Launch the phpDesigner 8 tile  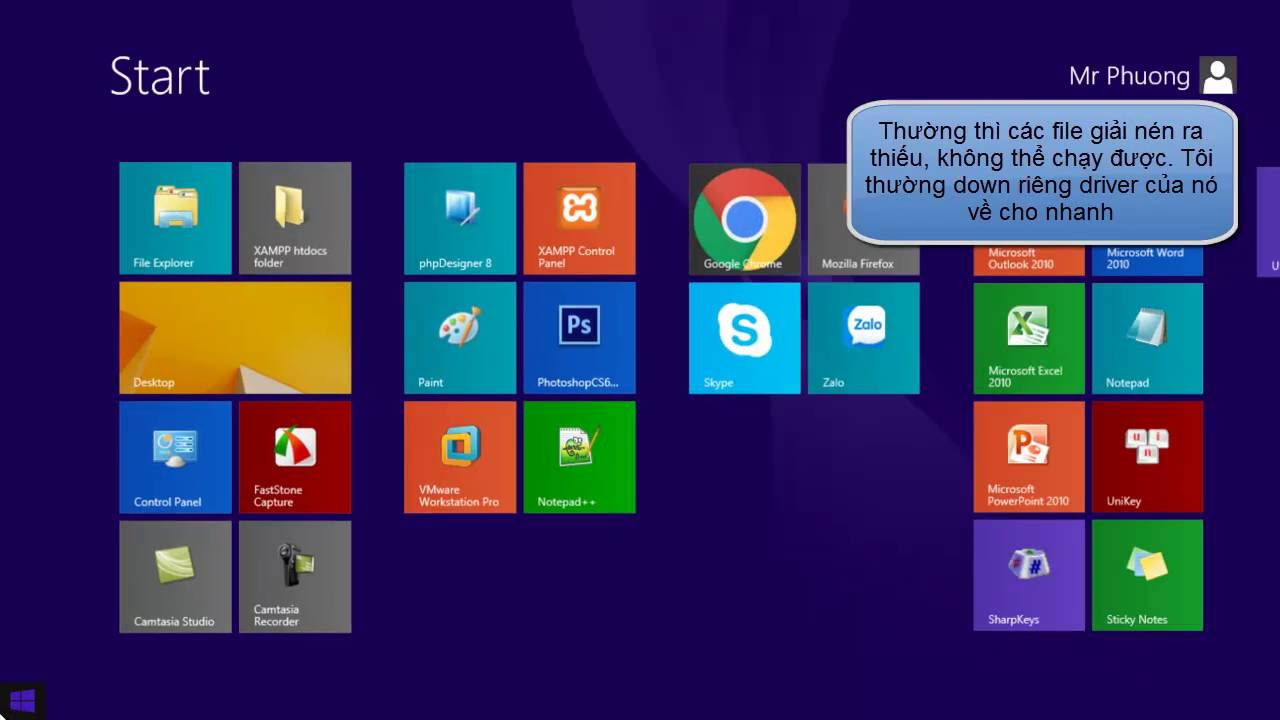click(x=460, y=218)
